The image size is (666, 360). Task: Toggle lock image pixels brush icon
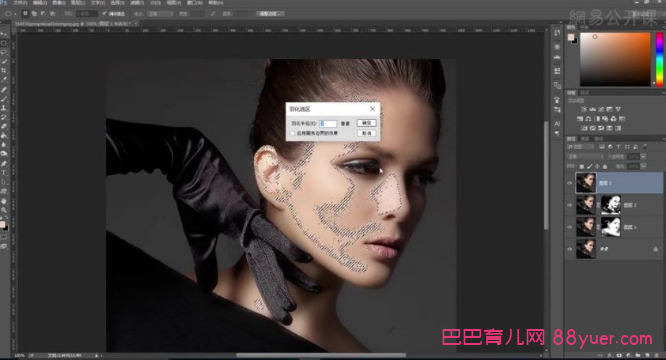click(x=590, y=166)
